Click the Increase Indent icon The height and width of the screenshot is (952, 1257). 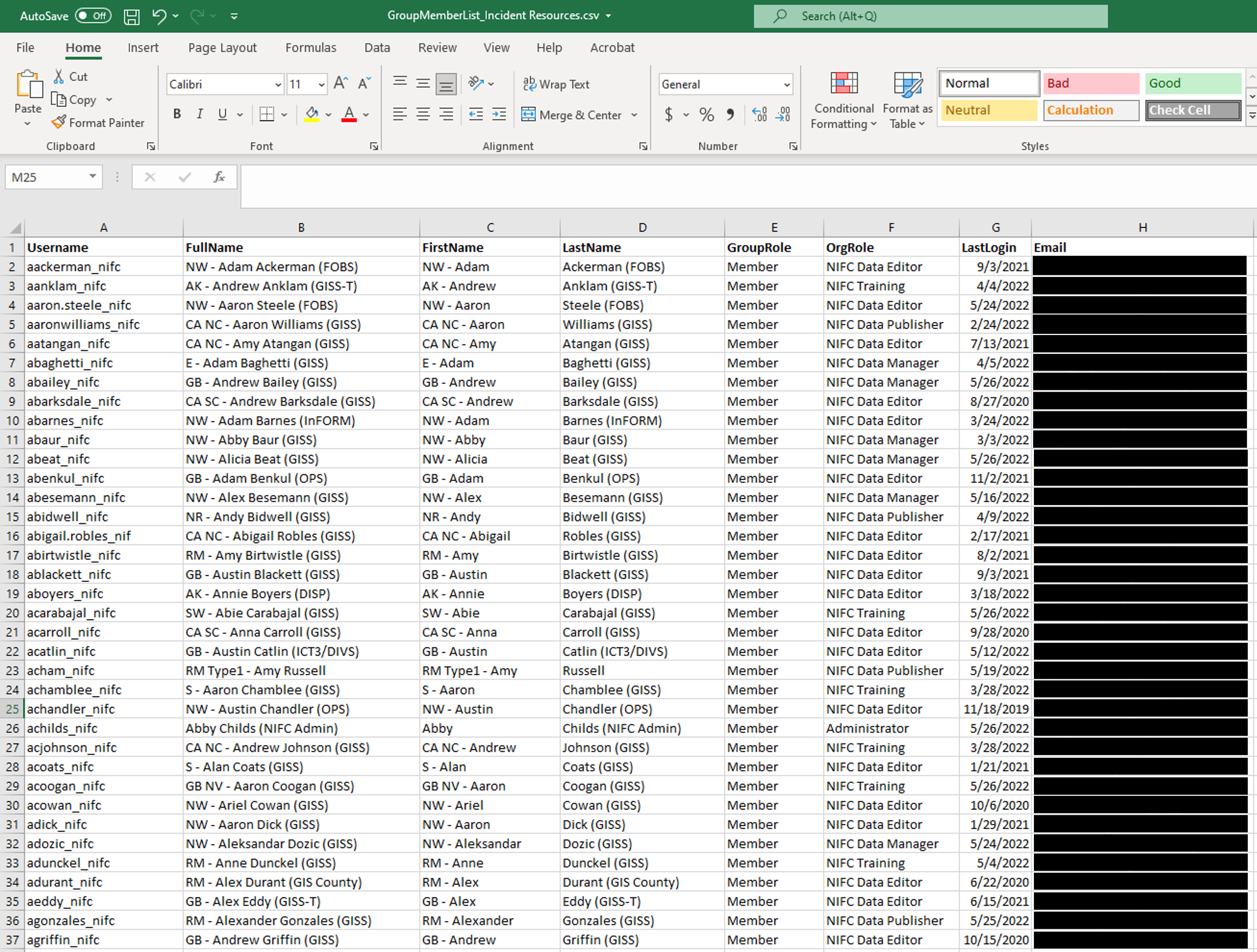[499, 114]
